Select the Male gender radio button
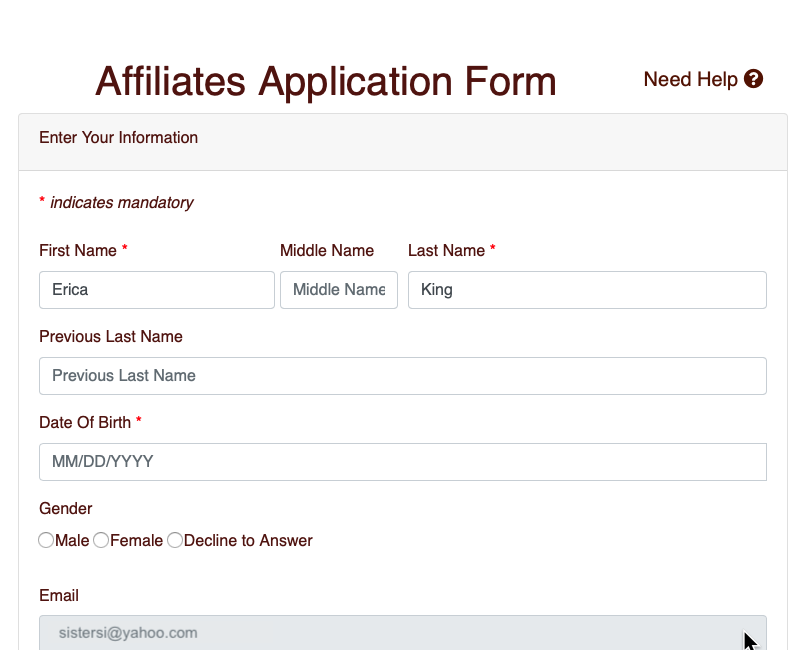 [46, 540]
